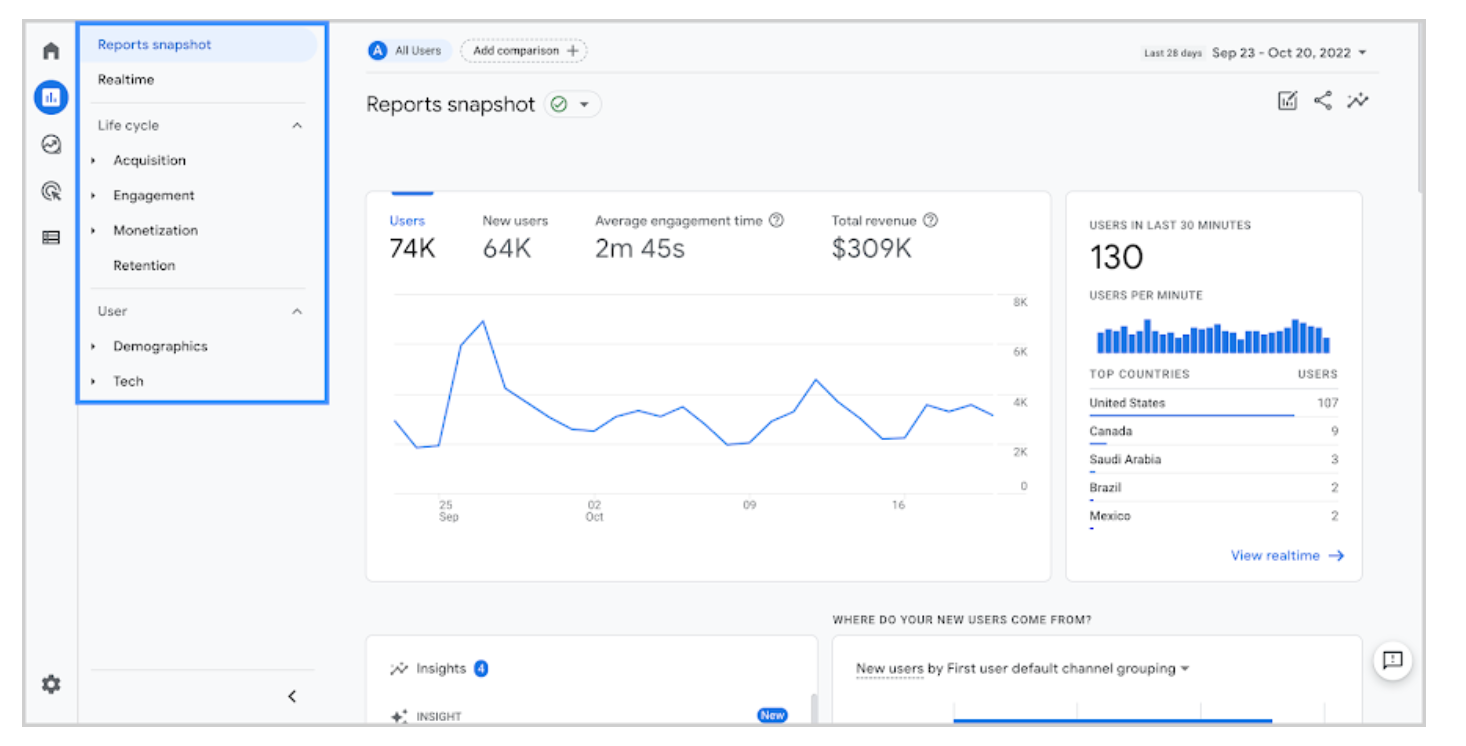Click the Brazil country row
The width and height of the screenshot is (1466, 746).
1213,487
